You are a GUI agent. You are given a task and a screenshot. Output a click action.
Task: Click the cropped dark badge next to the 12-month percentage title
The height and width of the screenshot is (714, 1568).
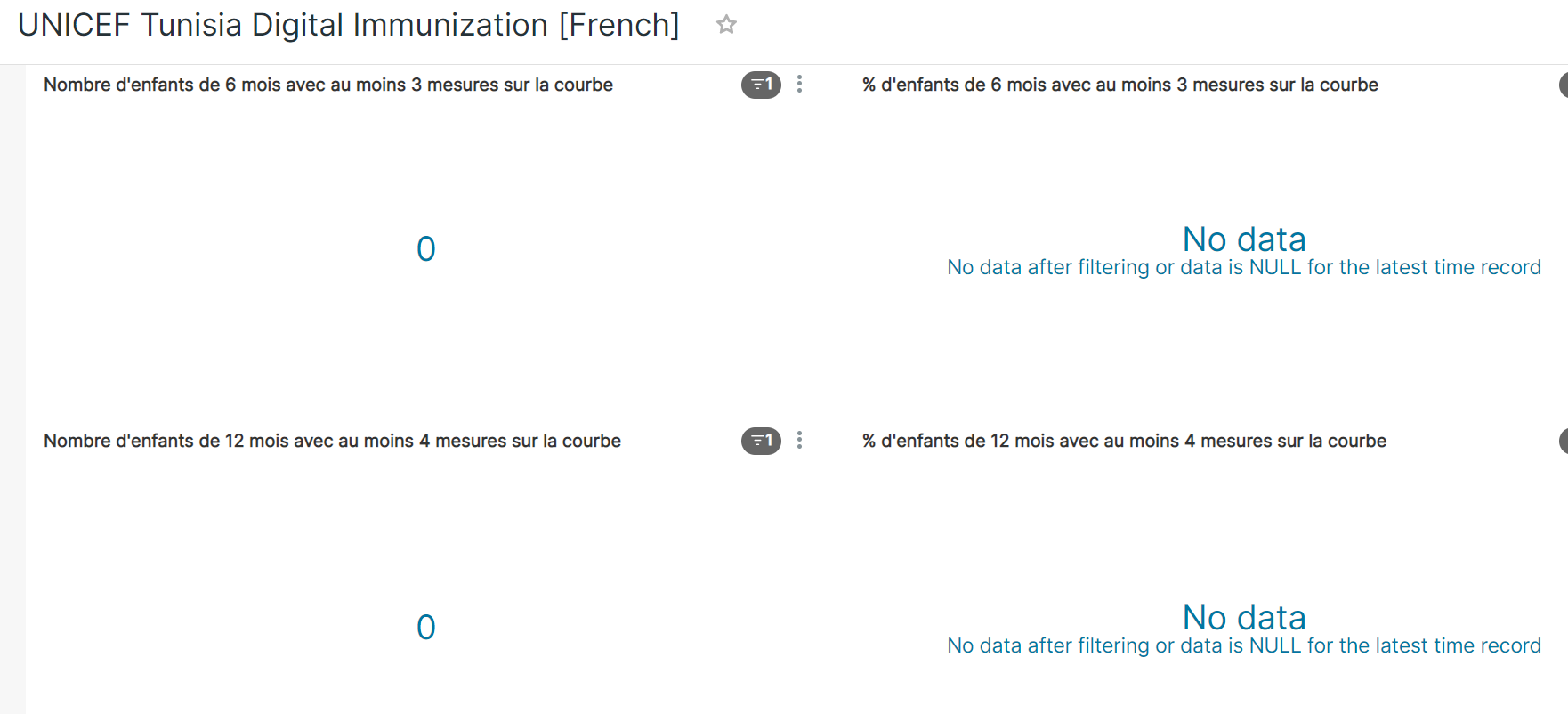point(1564,441)
